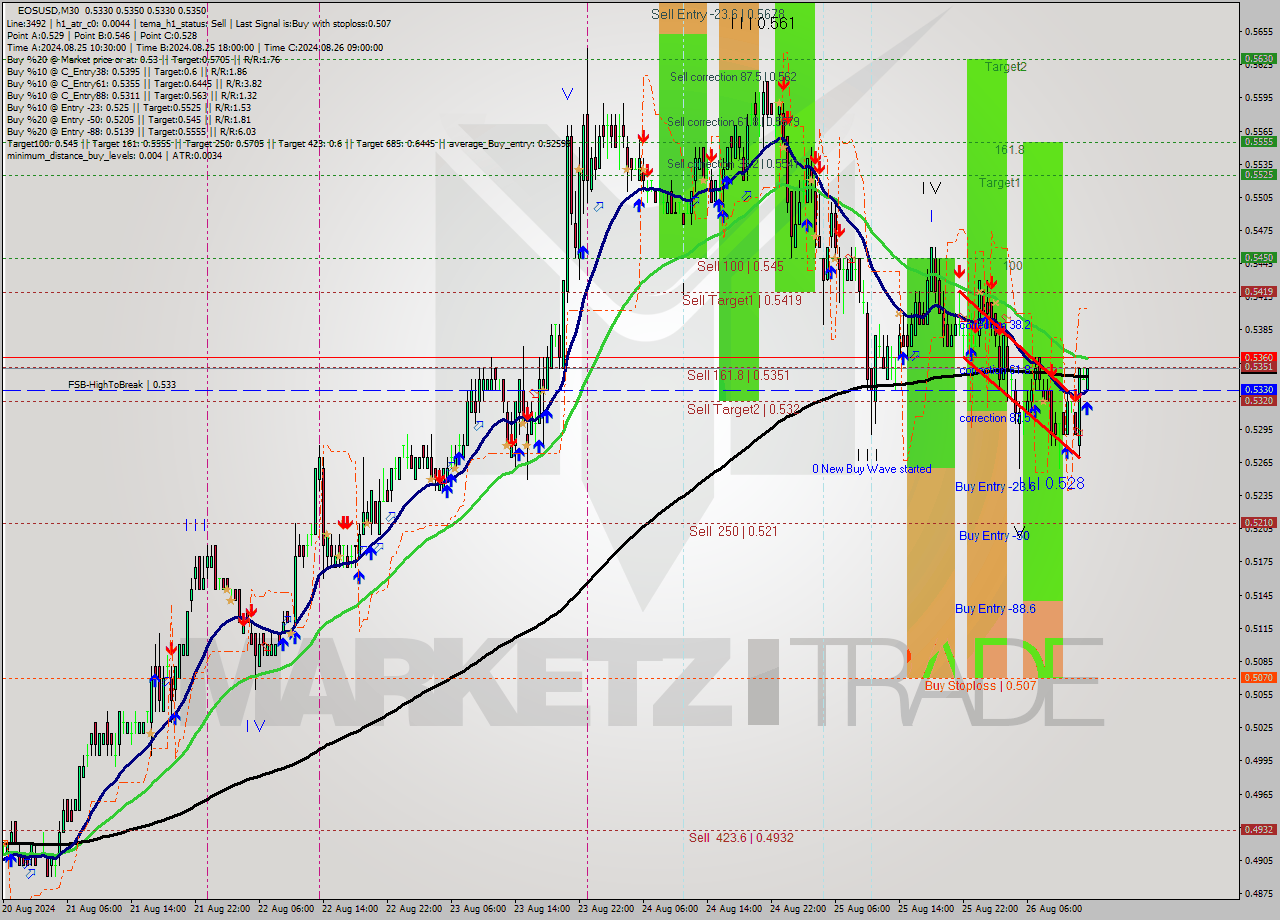The width and height of the screenshot is (1280, 920).
Task: Select the '24 Aug 22:00' time label
Action: tap(798, 908)
